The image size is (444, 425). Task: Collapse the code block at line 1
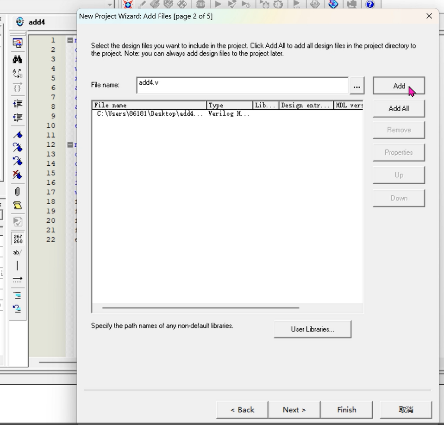(x=70, y=40)
